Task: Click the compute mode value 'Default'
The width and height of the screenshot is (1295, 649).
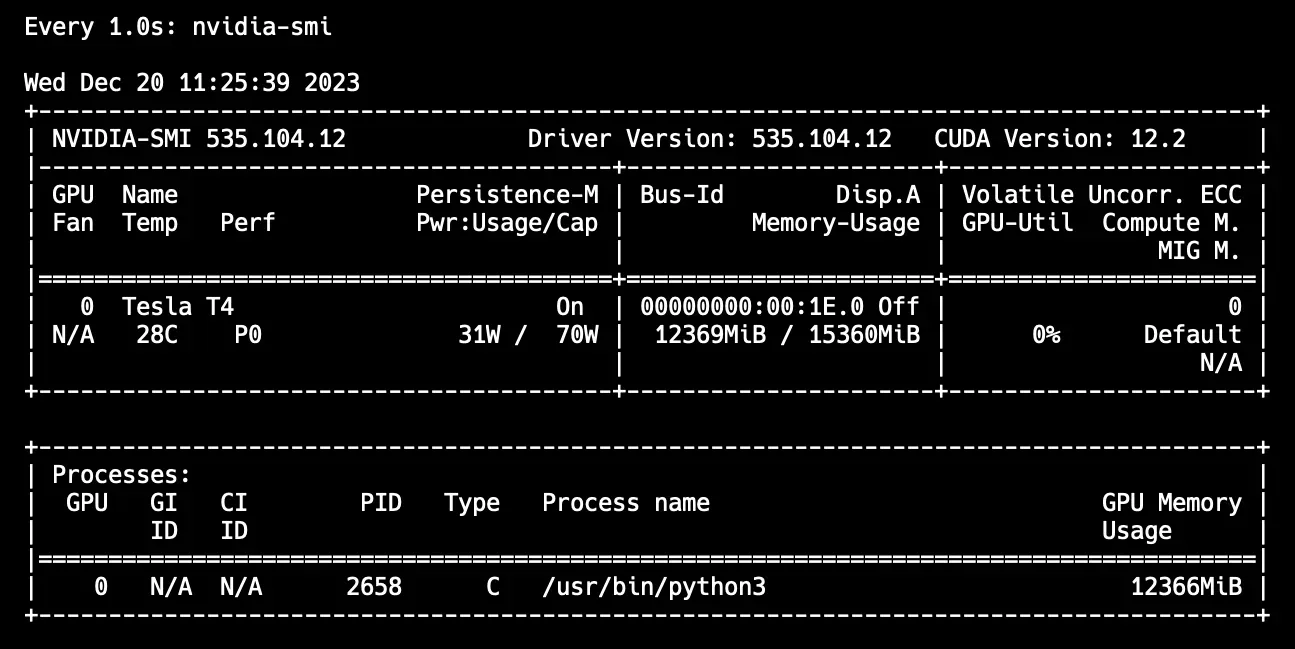Action: (x=1193, y=334)
